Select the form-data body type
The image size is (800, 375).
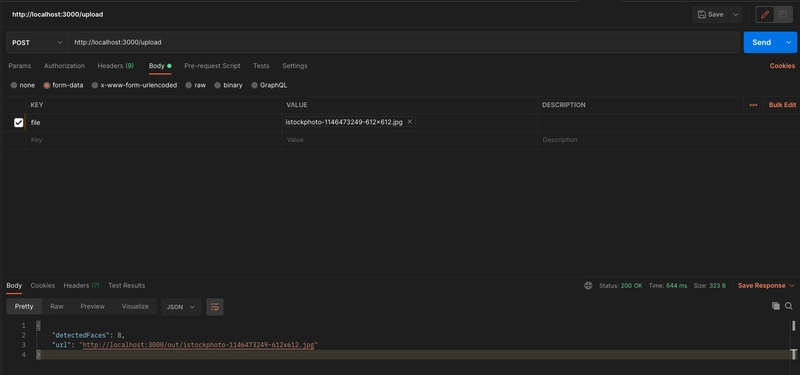(63, 85)
